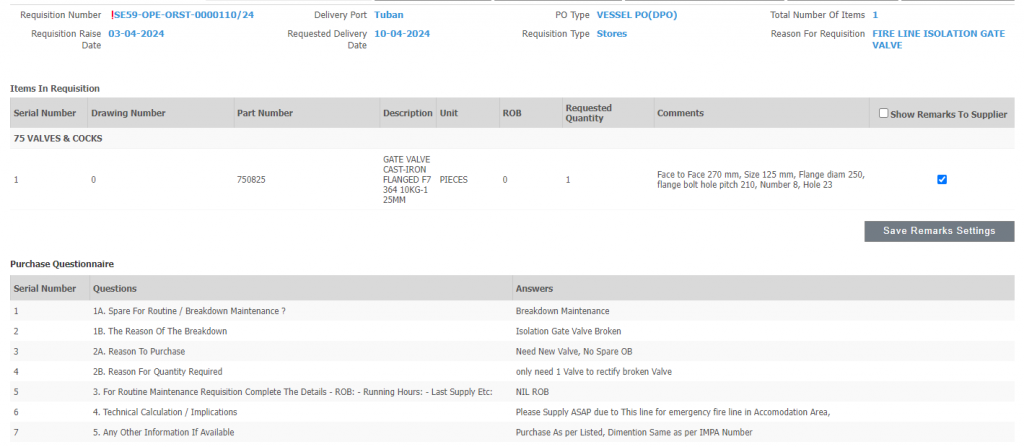Viewport: 1024px width, 447px height.
Task: Uncheck the remarks checkbox for item 1
Action: coord(941,180)
